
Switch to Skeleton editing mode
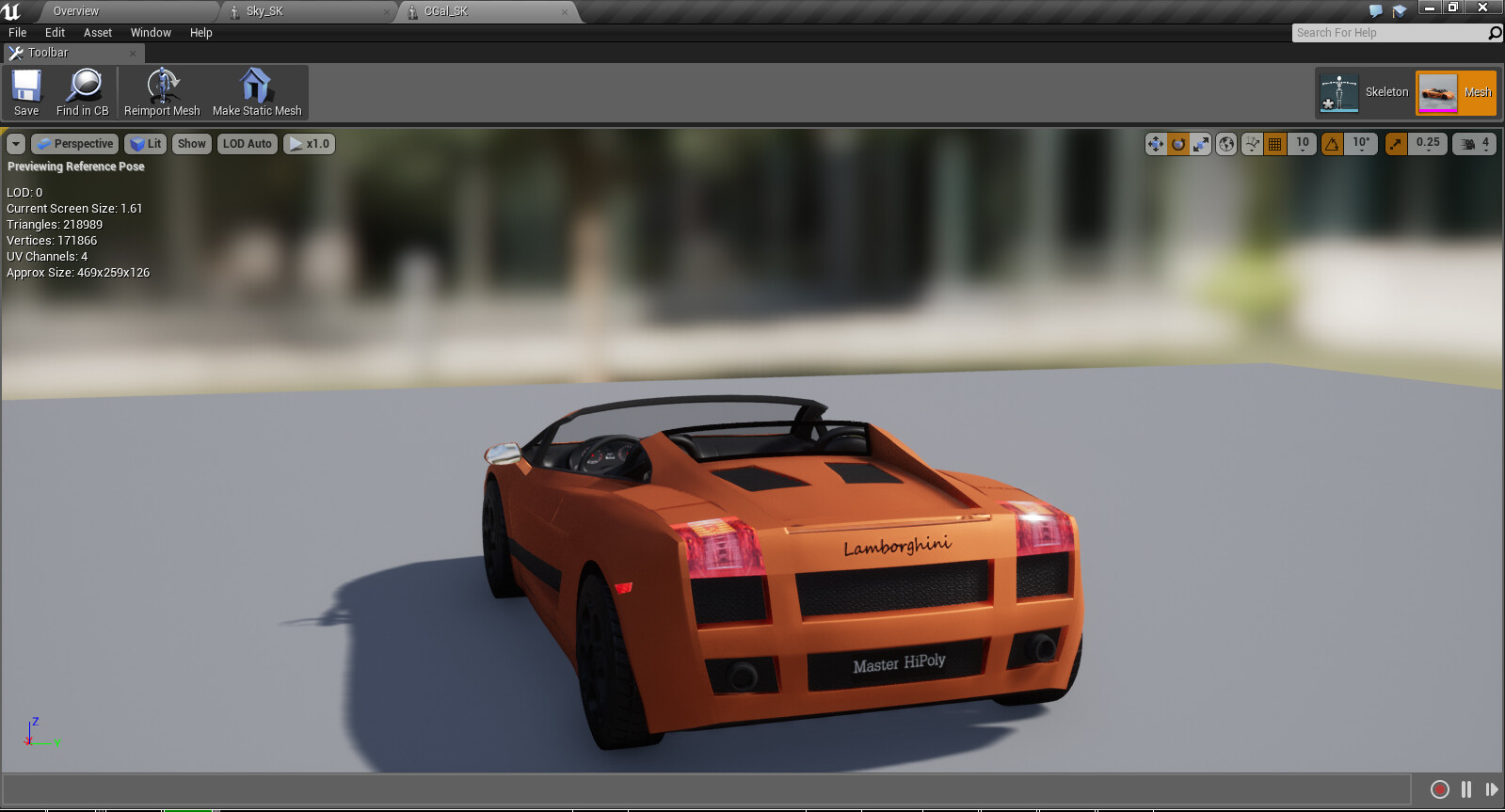pos(1364,93)
